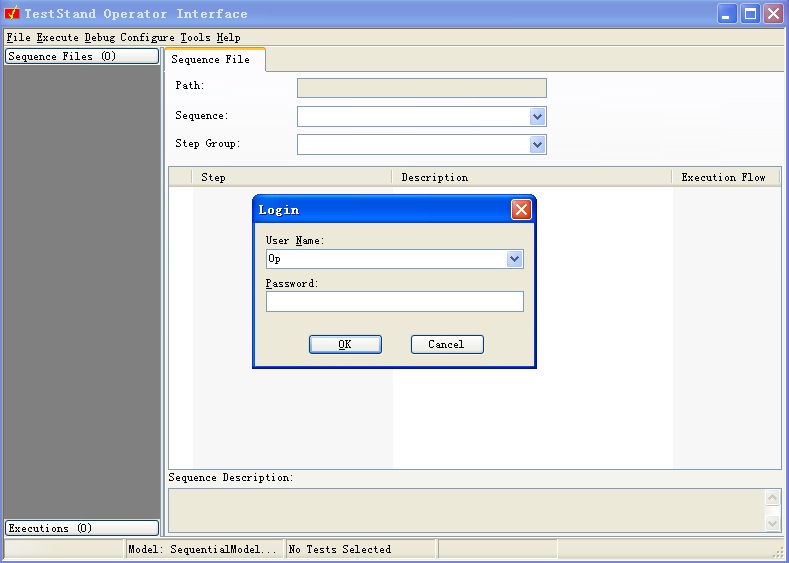The image size is (789, 563).
Task: Open the User Name dropdown arrow
Action: [514, 259]
